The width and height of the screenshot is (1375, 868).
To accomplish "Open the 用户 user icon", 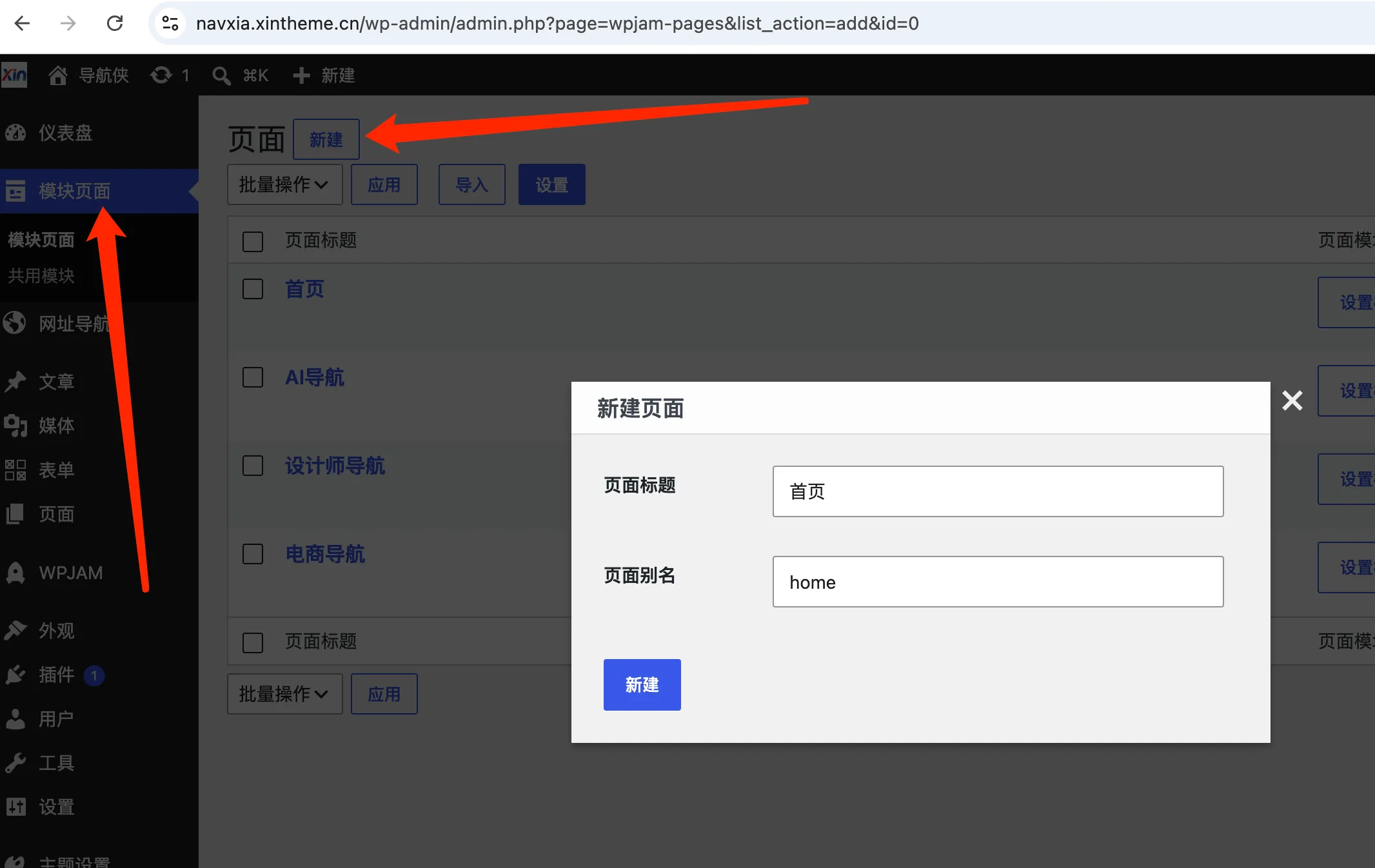I will coord(15,718).
